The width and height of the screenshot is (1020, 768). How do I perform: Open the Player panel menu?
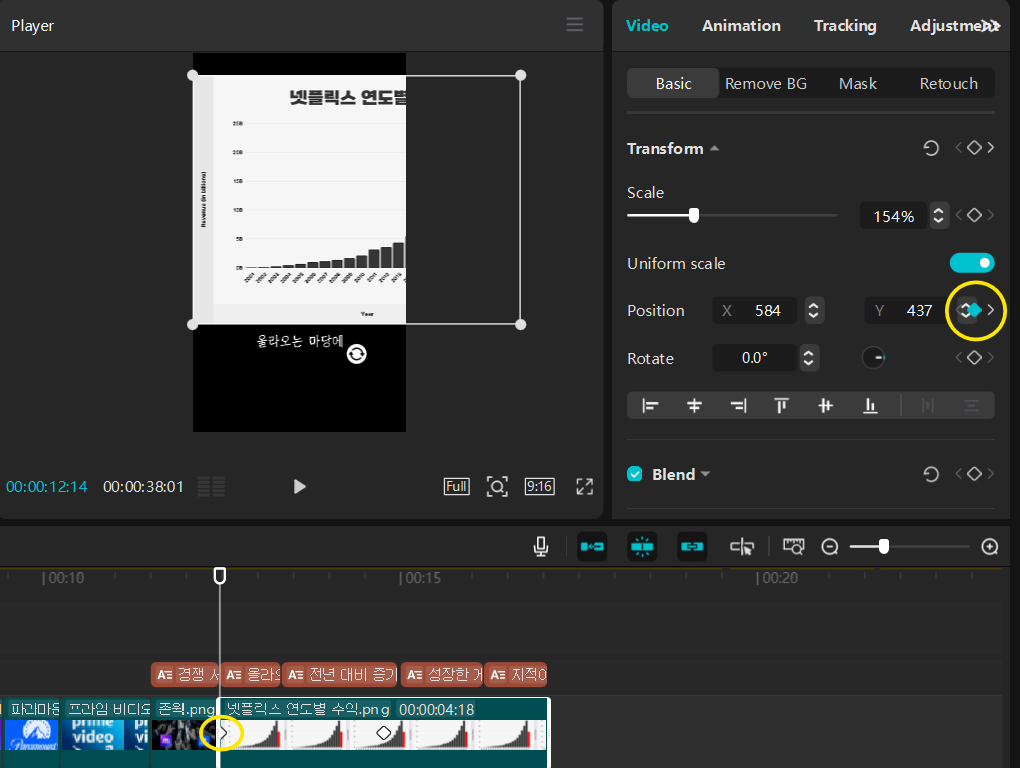574,25
